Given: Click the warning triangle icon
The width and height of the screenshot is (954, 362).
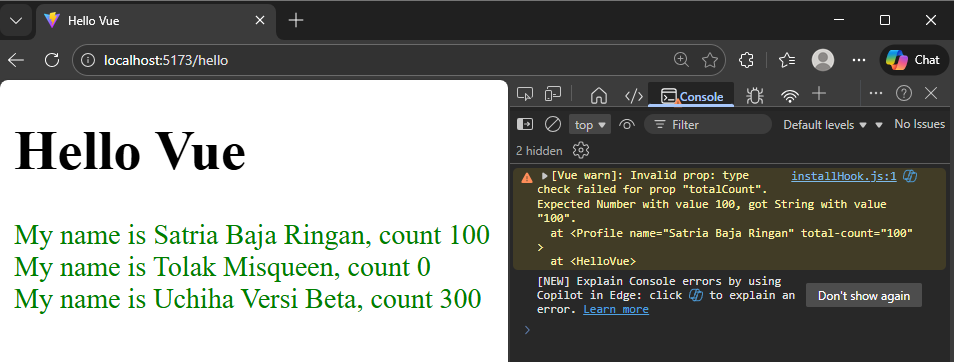Looking at the screenshot, I should (527, 177).
